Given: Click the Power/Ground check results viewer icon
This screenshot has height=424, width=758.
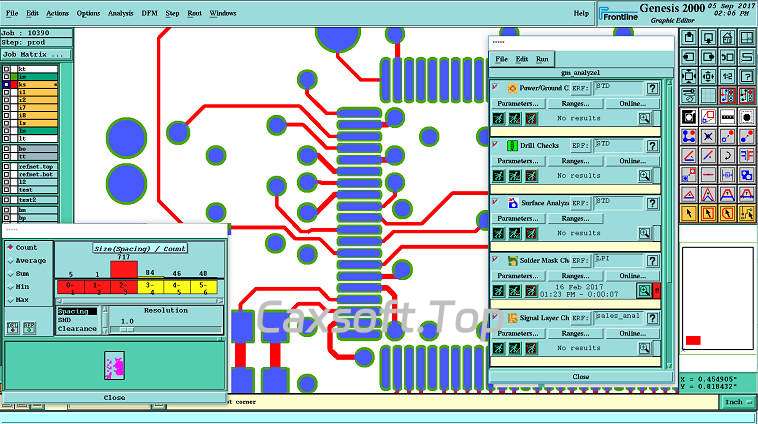Looking at the screenshot, I should tap(645, 118).
